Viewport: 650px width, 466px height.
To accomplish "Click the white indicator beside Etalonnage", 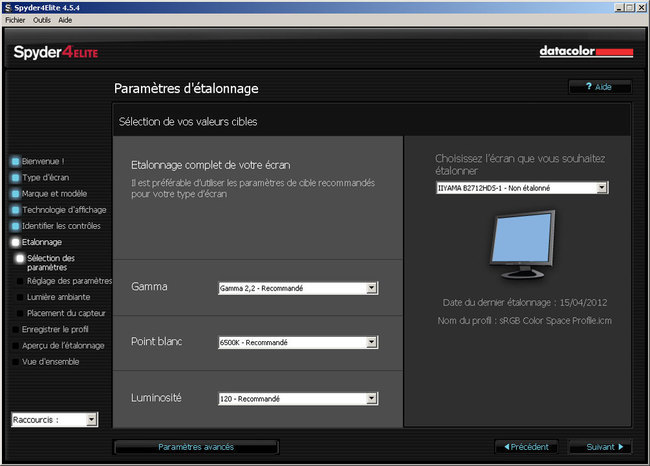I will click(x=15, y=242).
